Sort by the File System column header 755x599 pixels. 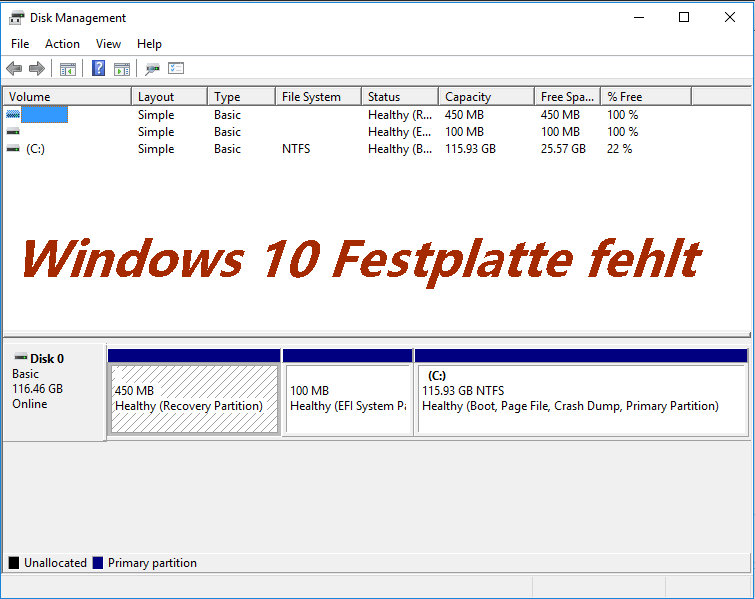click(x=319, y=97)
